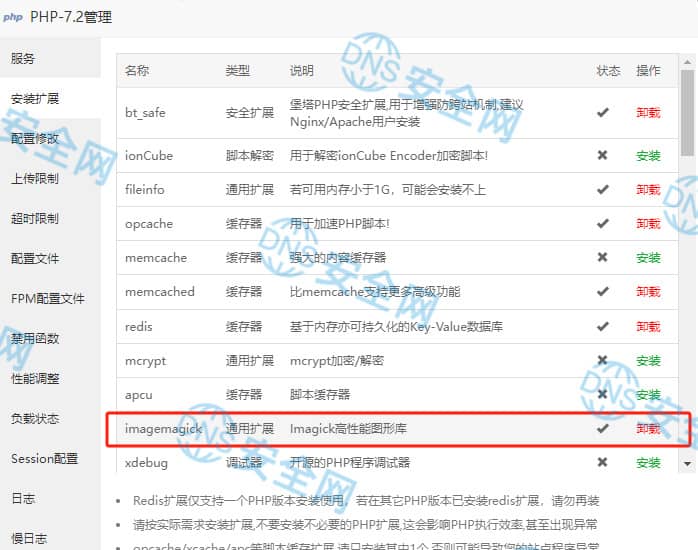Click the scrollbar up arrow of extension list
Image resolution: width=698 pixels, height=550 pixels.
pos(687,62)
